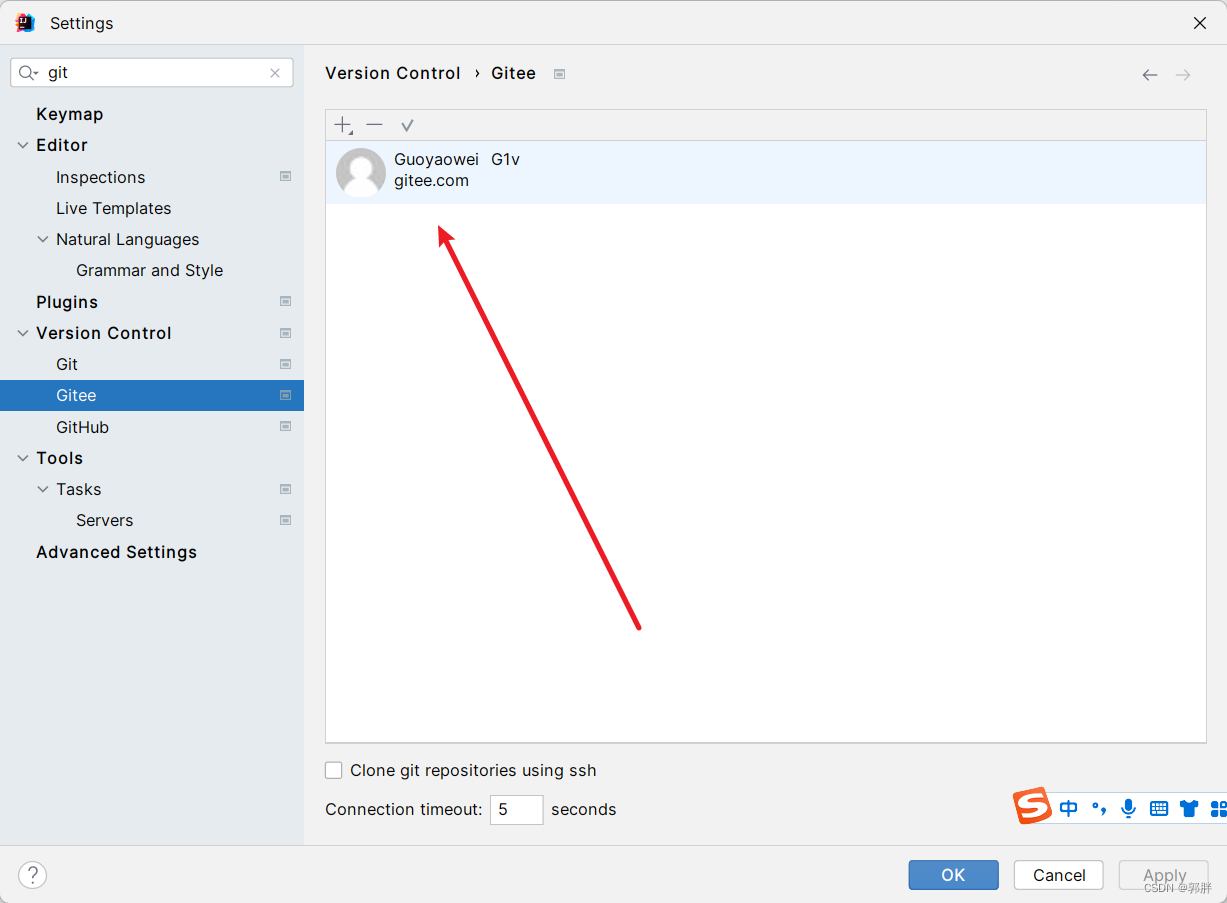Collapse the Editor tree node

(x=23, y=145)
